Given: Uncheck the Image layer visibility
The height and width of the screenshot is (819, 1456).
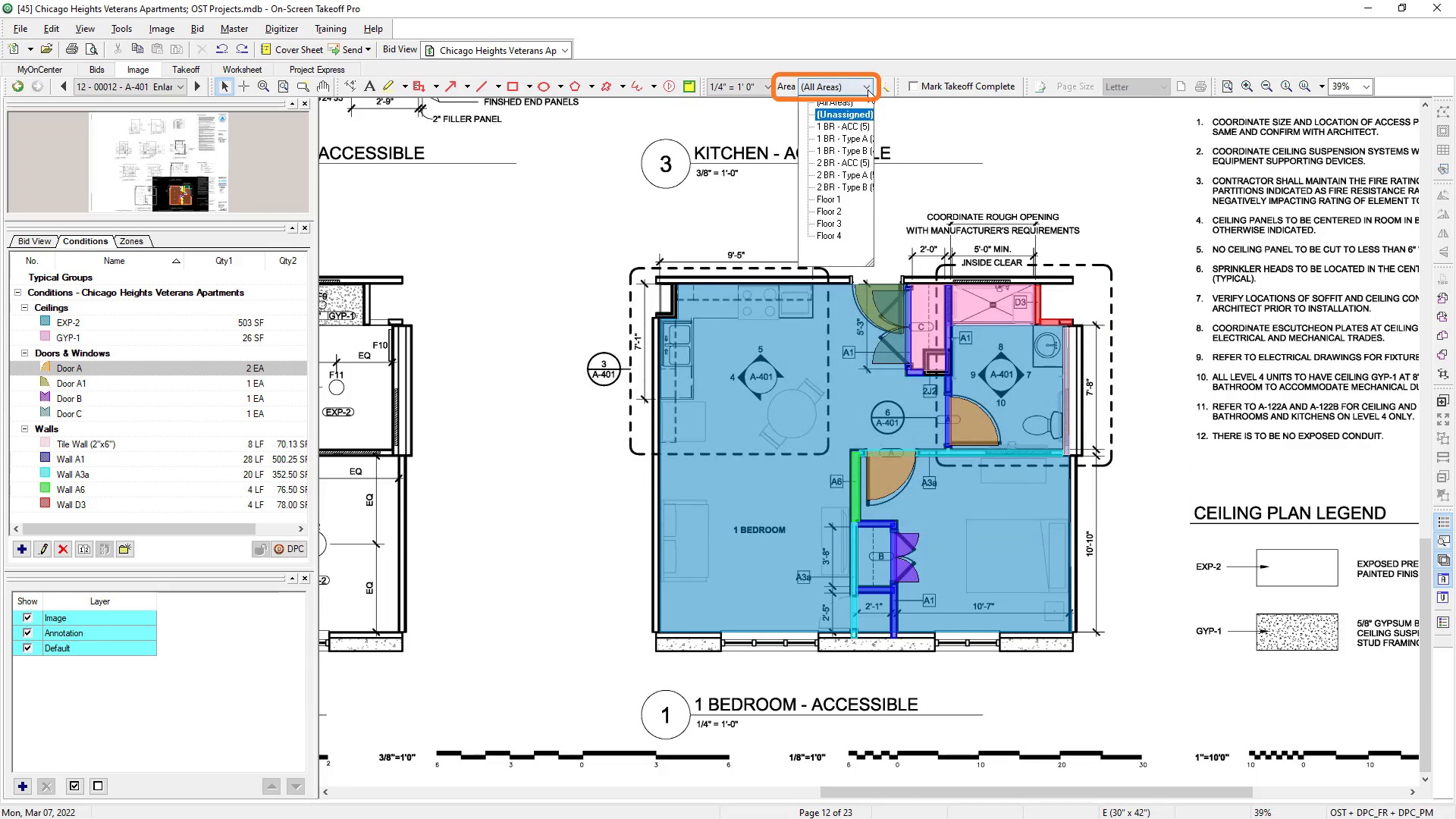Looking at the screenshot, I should [x=28, y=618].
